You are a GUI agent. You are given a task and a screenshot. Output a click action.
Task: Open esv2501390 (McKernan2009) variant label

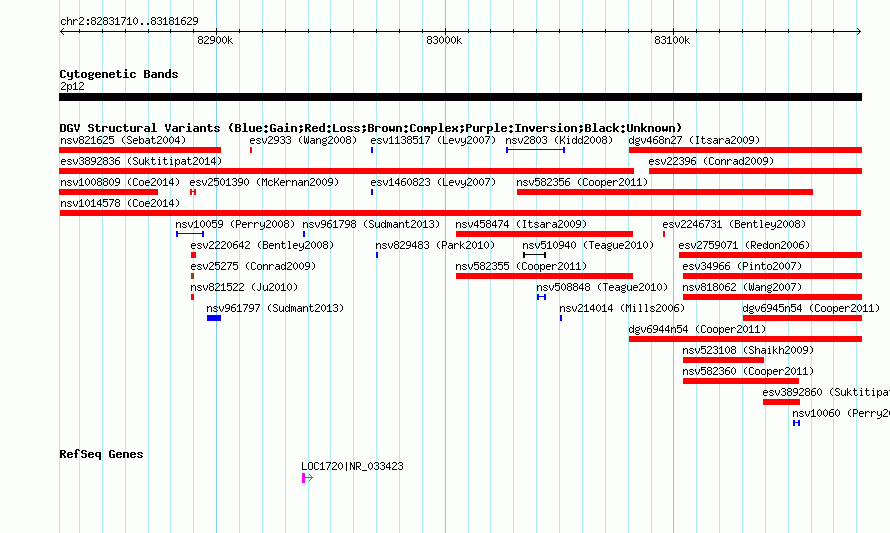(264, 182)
